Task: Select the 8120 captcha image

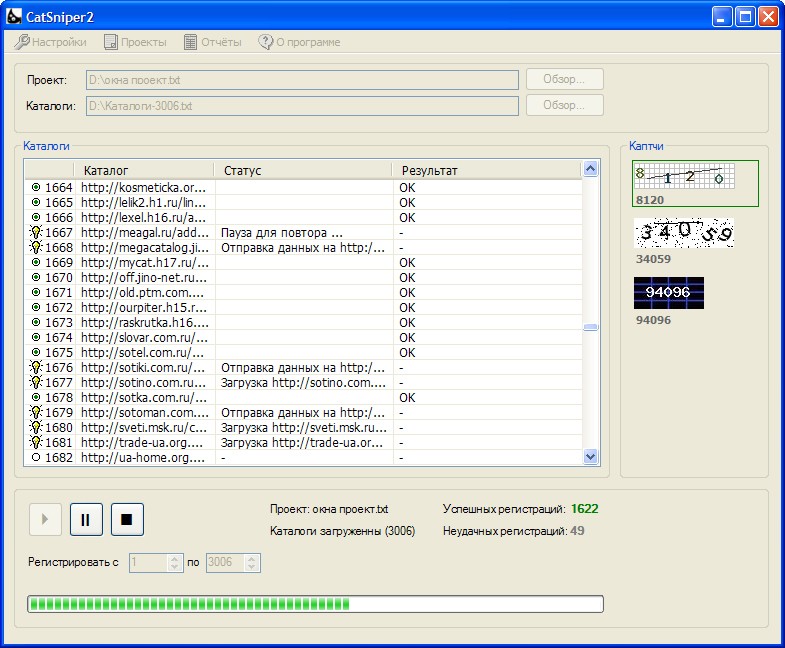Action: click(684, 177)
